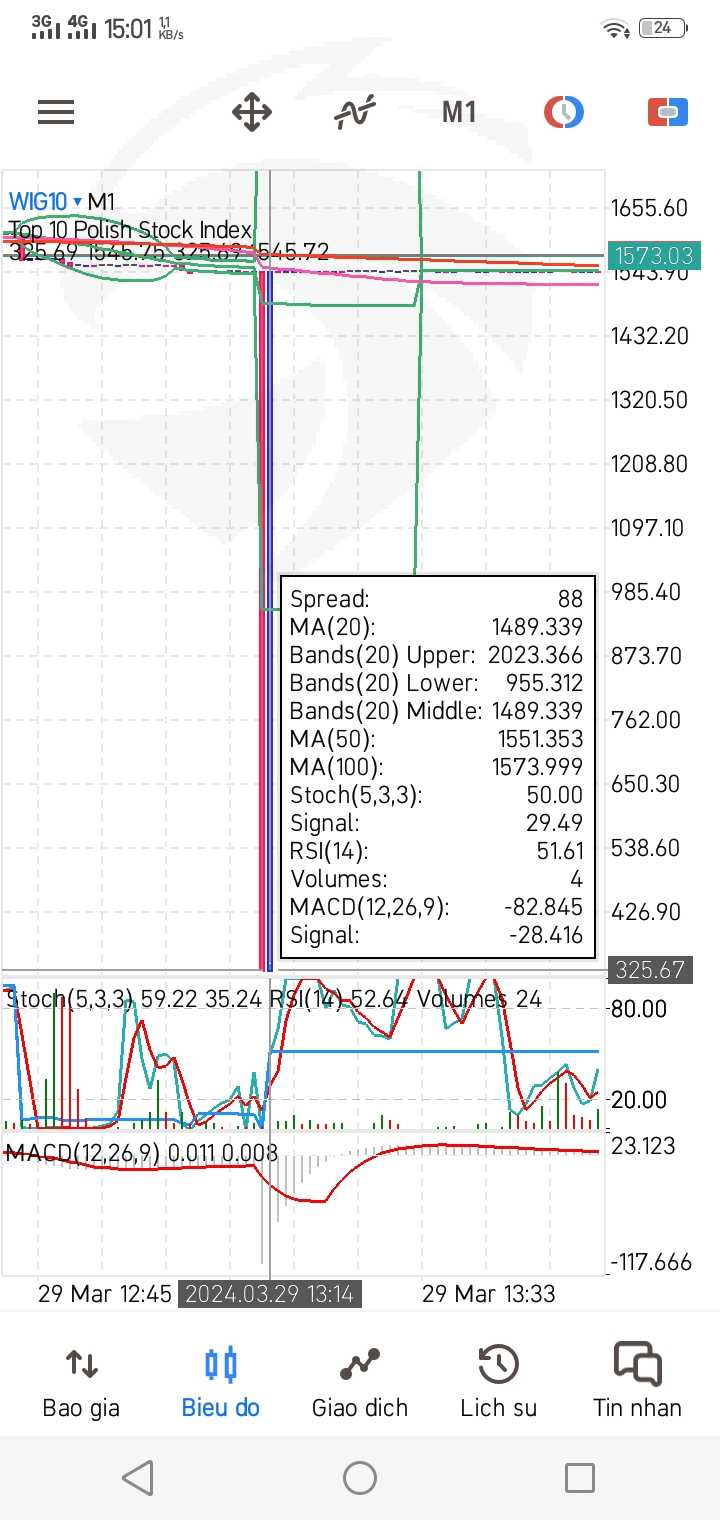Switch to the Giao dich tab
This screenshot has width=720, height=1520.
point(360,1380)
